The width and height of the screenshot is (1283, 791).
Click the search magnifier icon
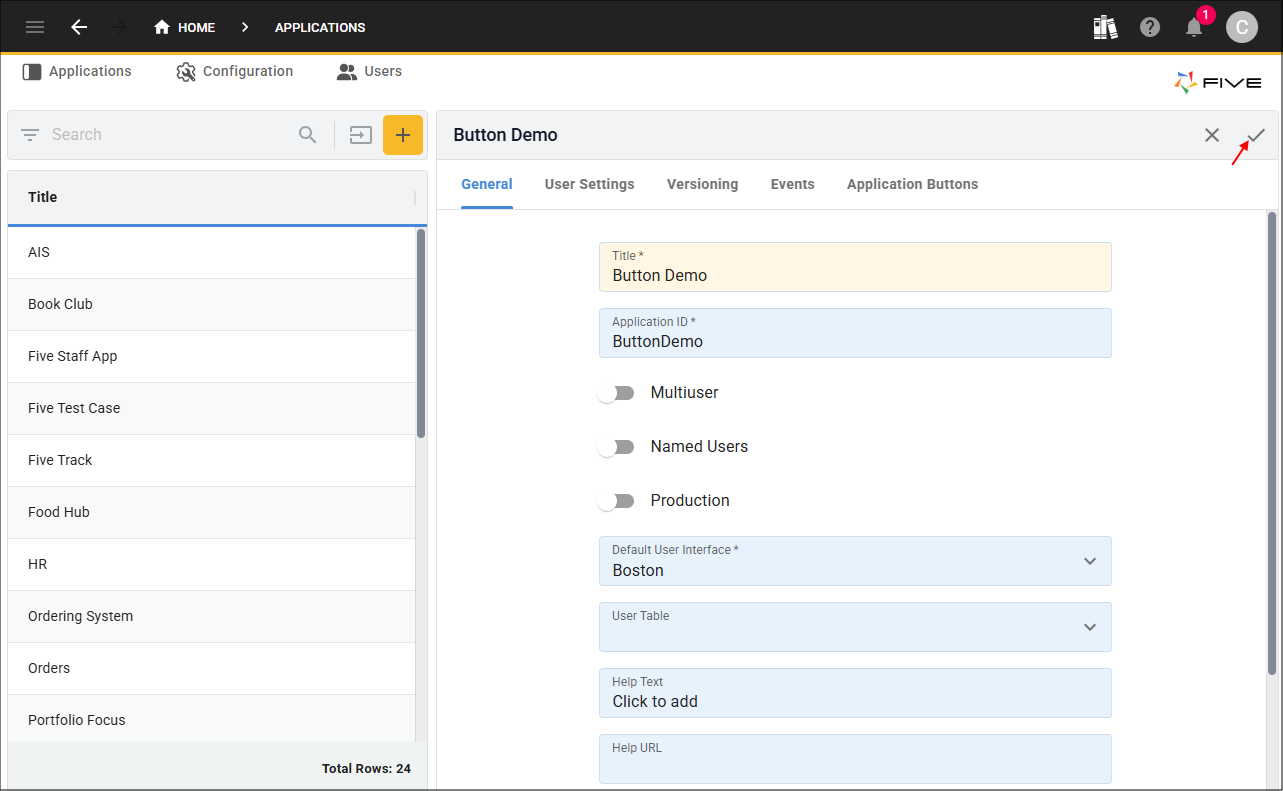click(308, 135)
